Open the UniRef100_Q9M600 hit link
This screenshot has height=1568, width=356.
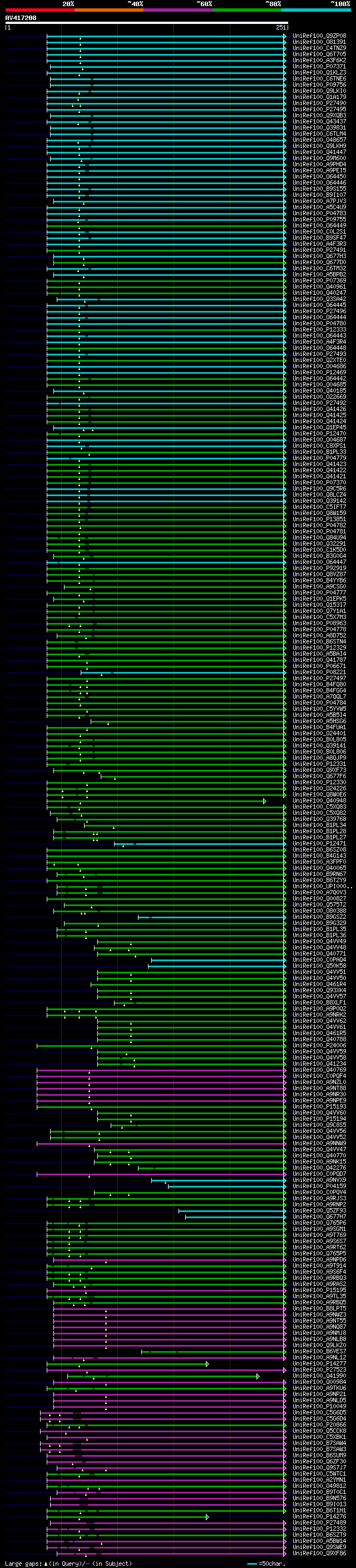click(319, 159)
